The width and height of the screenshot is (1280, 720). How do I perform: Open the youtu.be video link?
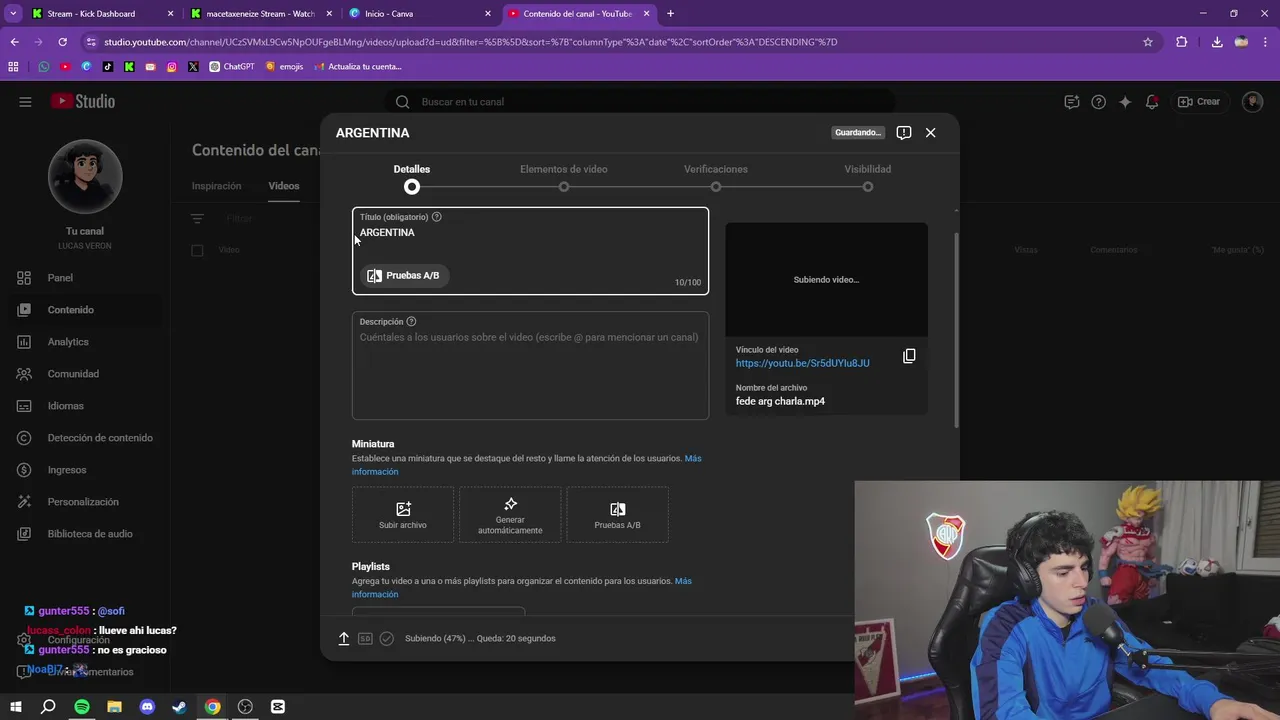pos(802,363)
